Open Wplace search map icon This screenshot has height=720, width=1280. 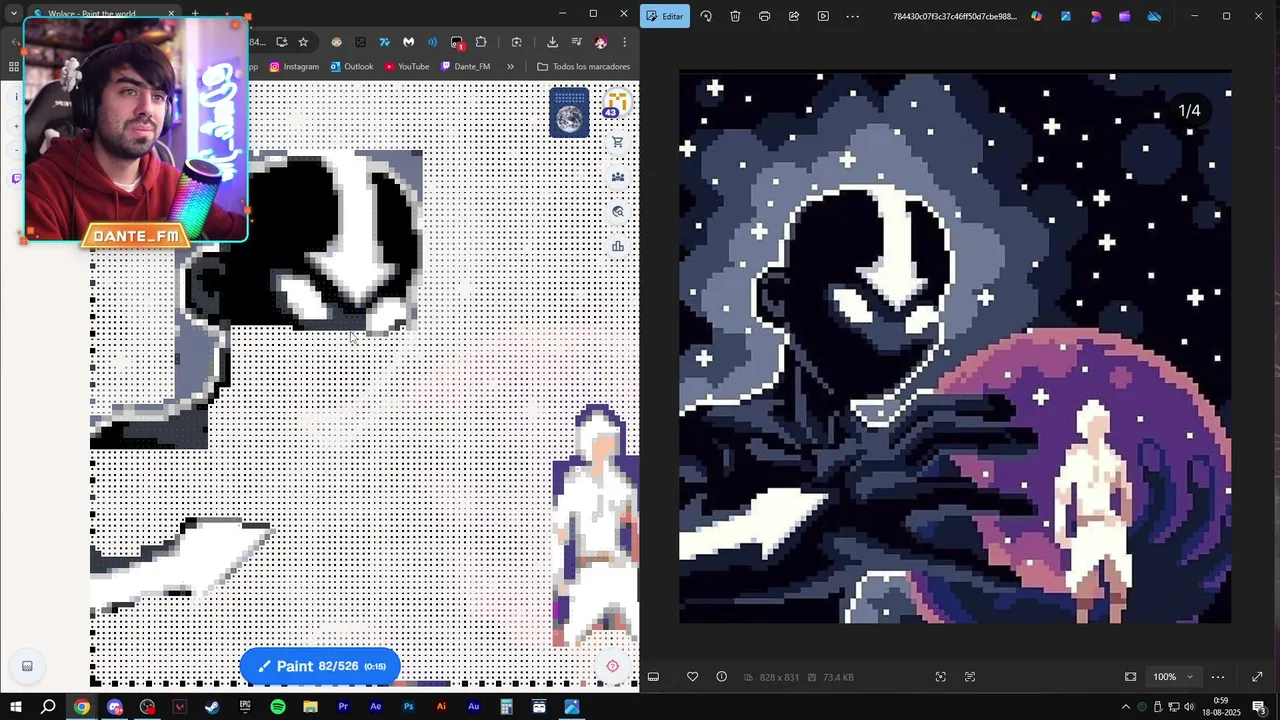618,212
